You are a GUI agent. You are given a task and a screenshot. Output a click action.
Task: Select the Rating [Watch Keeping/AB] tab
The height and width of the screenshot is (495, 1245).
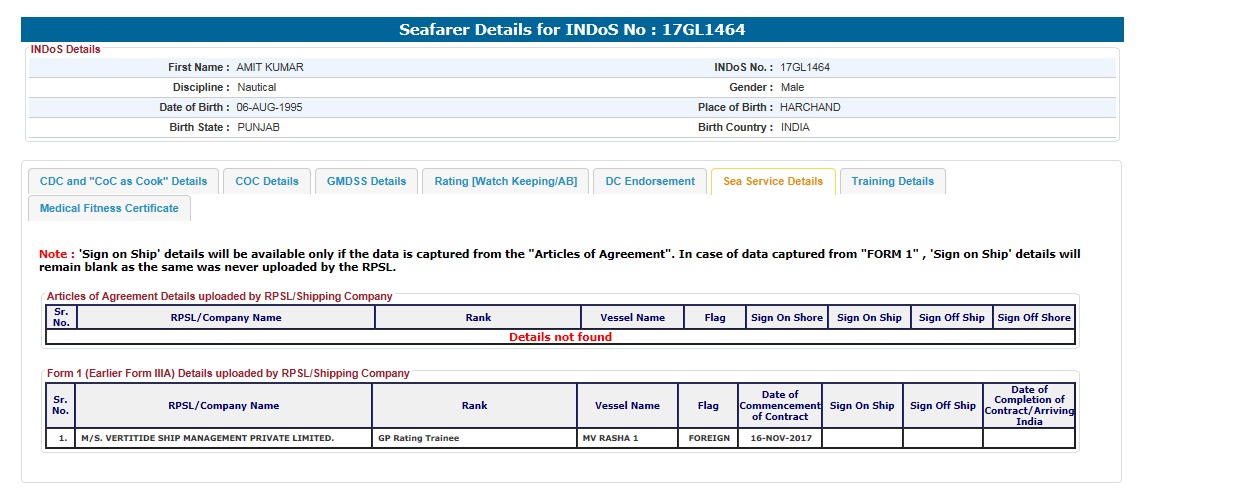[x=506, y=181]
